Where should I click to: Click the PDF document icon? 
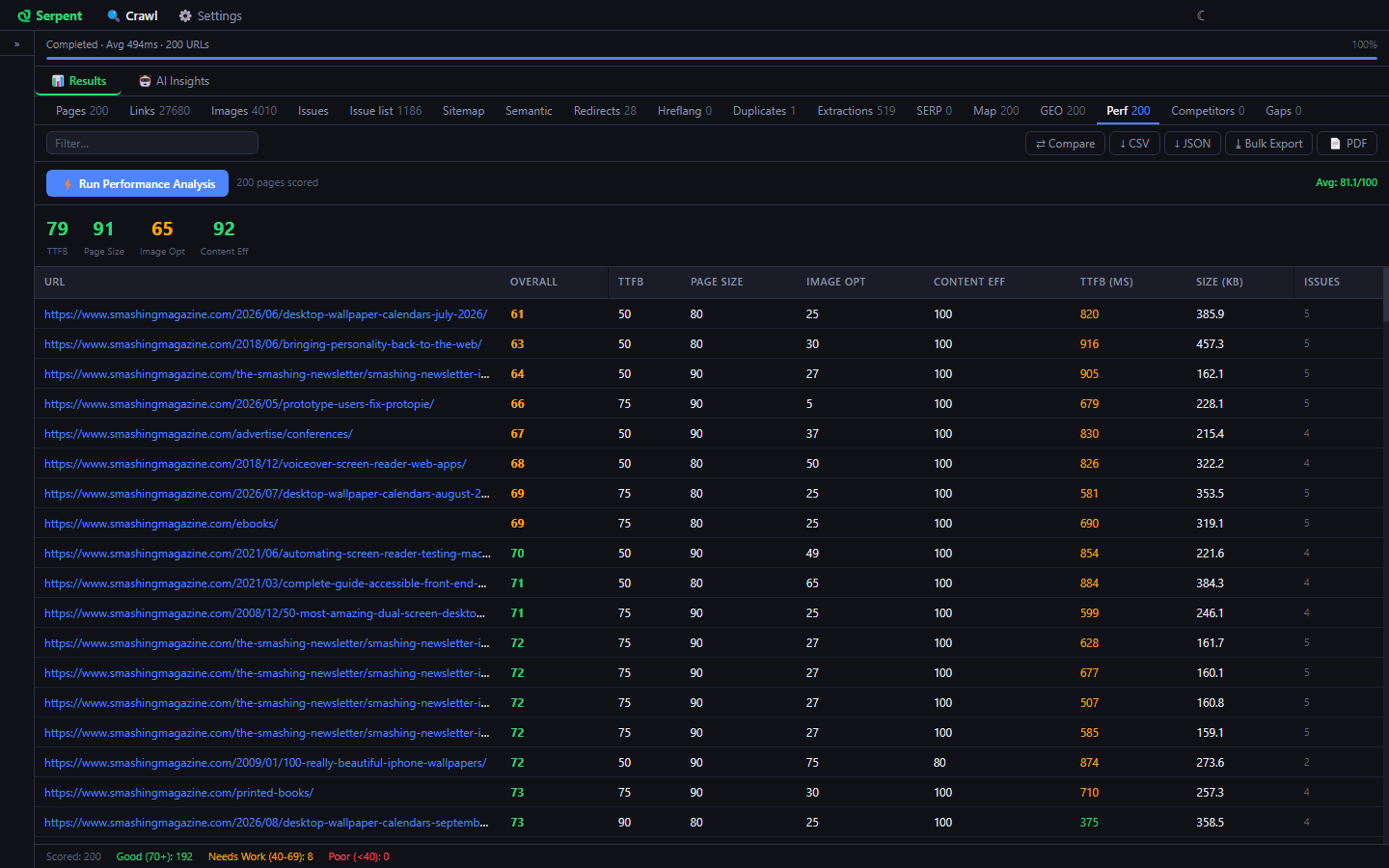1335,144
